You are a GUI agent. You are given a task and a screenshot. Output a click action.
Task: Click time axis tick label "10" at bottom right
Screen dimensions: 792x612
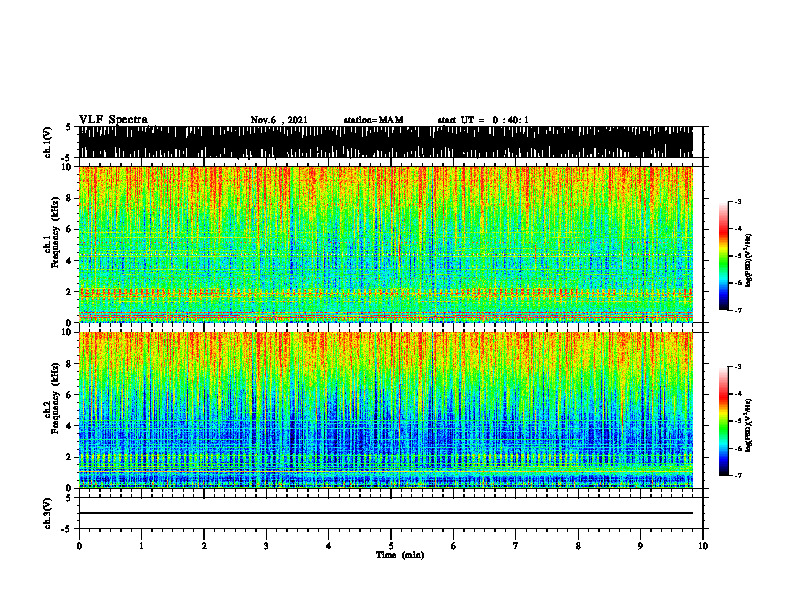point(703,546)
